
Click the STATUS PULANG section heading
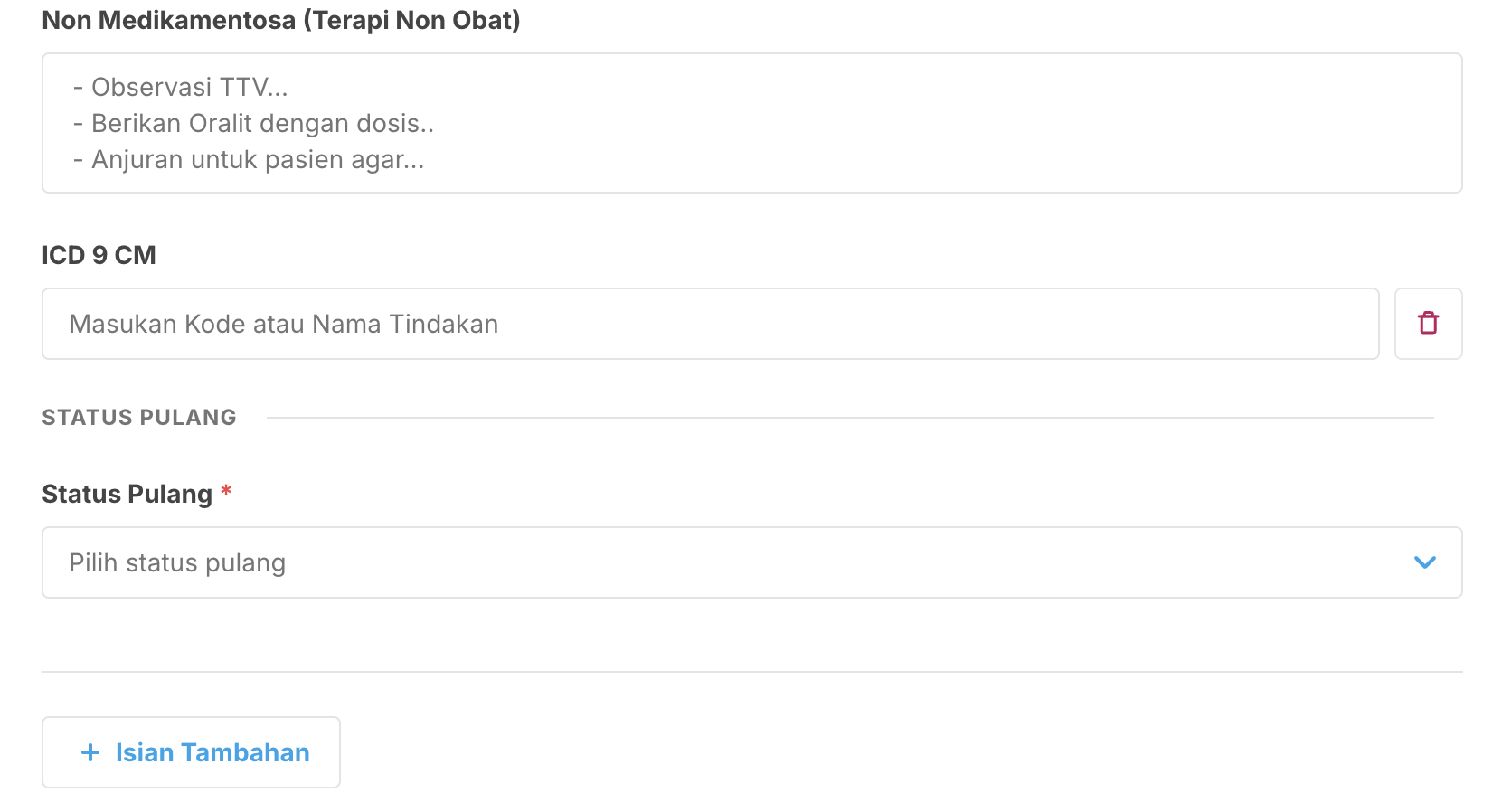(139, 417)
